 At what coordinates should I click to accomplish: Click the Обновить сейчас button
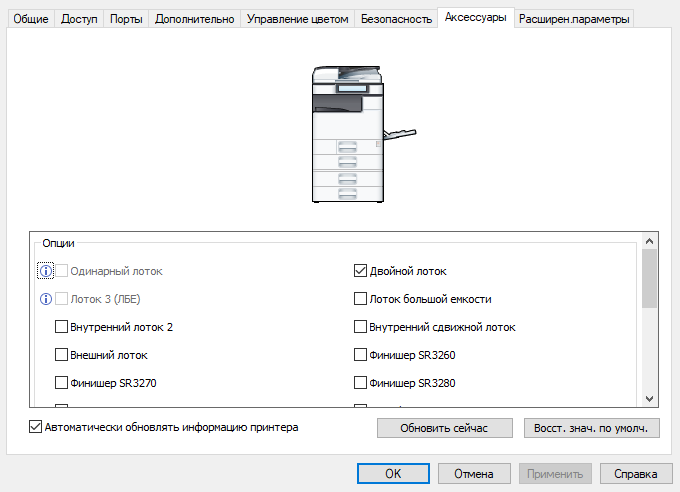445,428
